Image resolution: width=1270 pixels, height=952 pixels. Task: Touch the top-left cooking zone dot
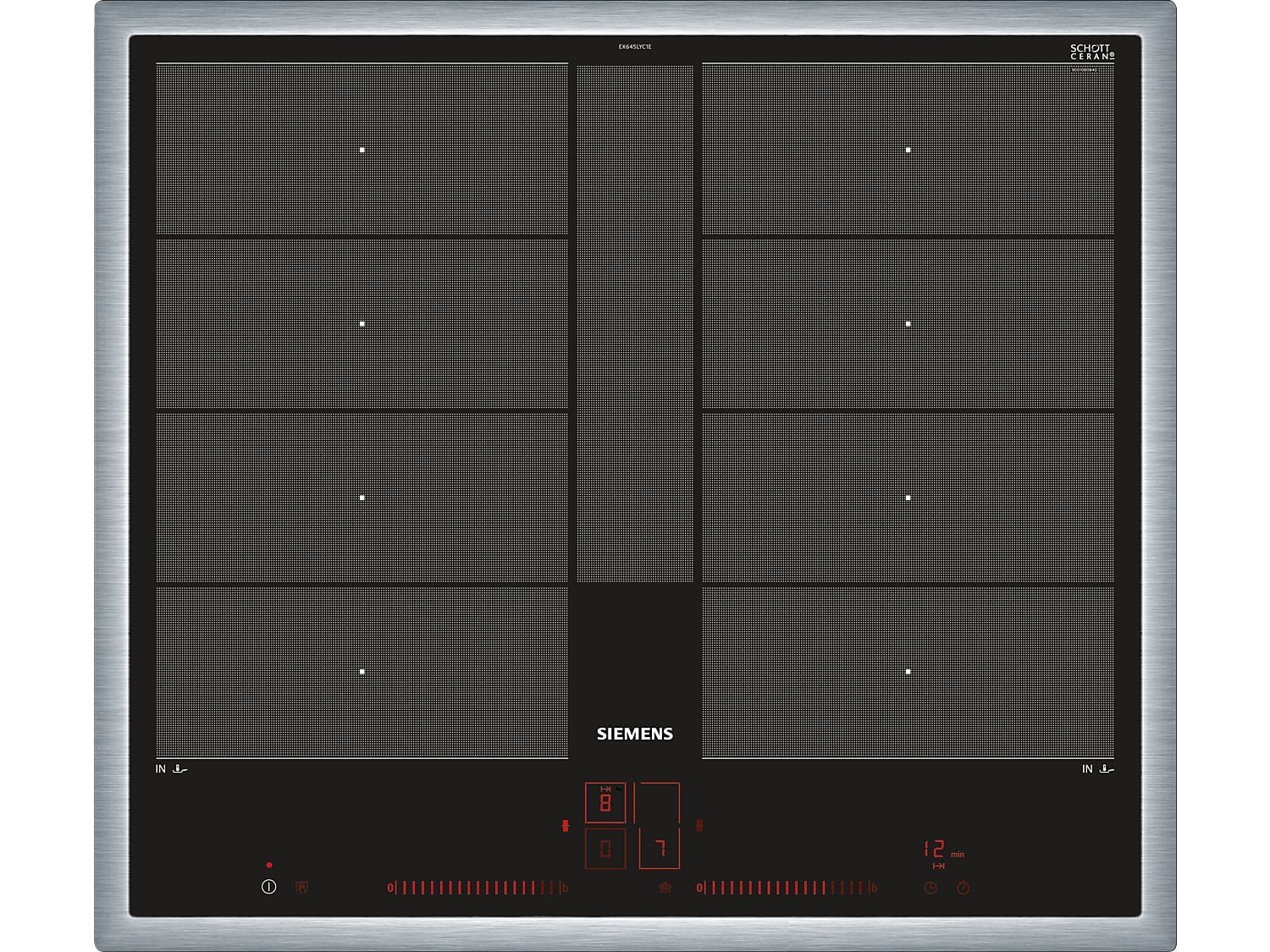coord(362,150)
